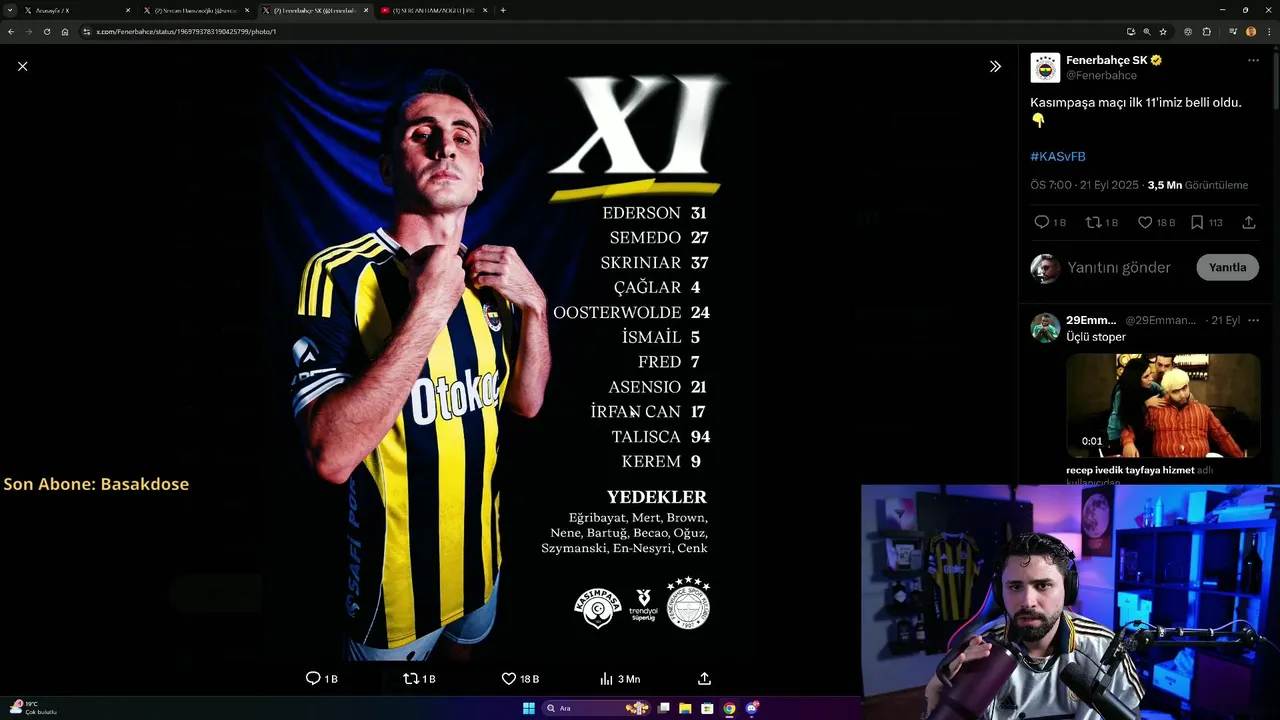Click the zoom magnifier icon in address bar
This screenshot has width=1280, height=720.
pos(1147,32)
